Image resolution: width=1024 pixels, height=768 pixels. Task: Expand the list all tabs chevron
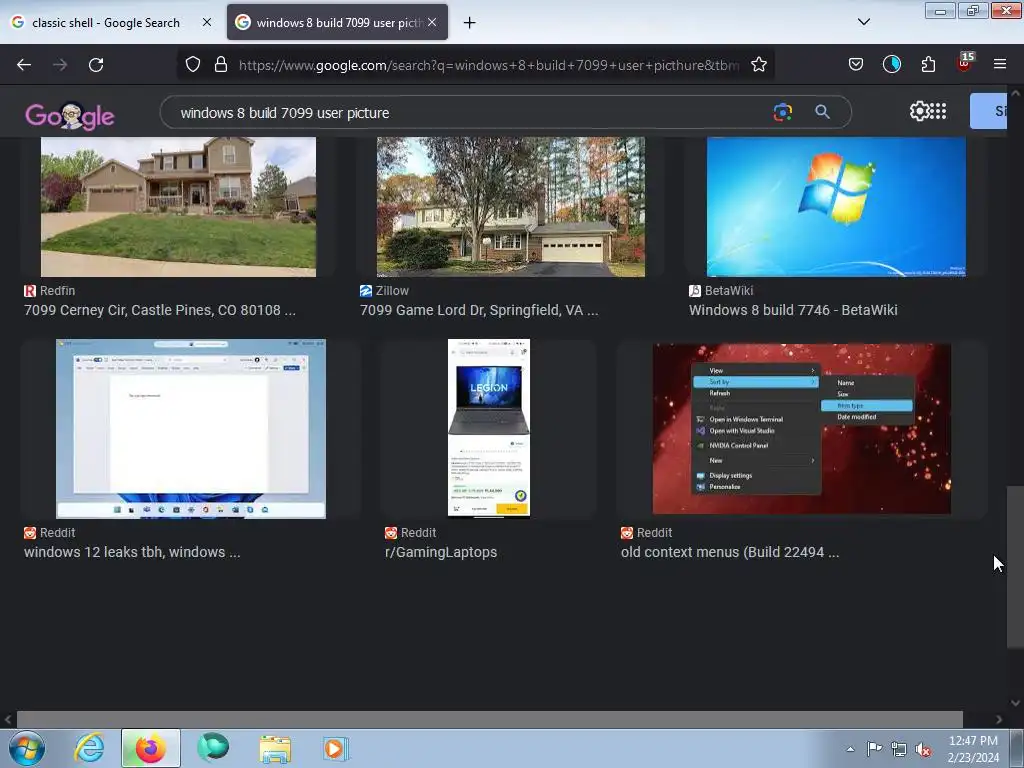863,22
